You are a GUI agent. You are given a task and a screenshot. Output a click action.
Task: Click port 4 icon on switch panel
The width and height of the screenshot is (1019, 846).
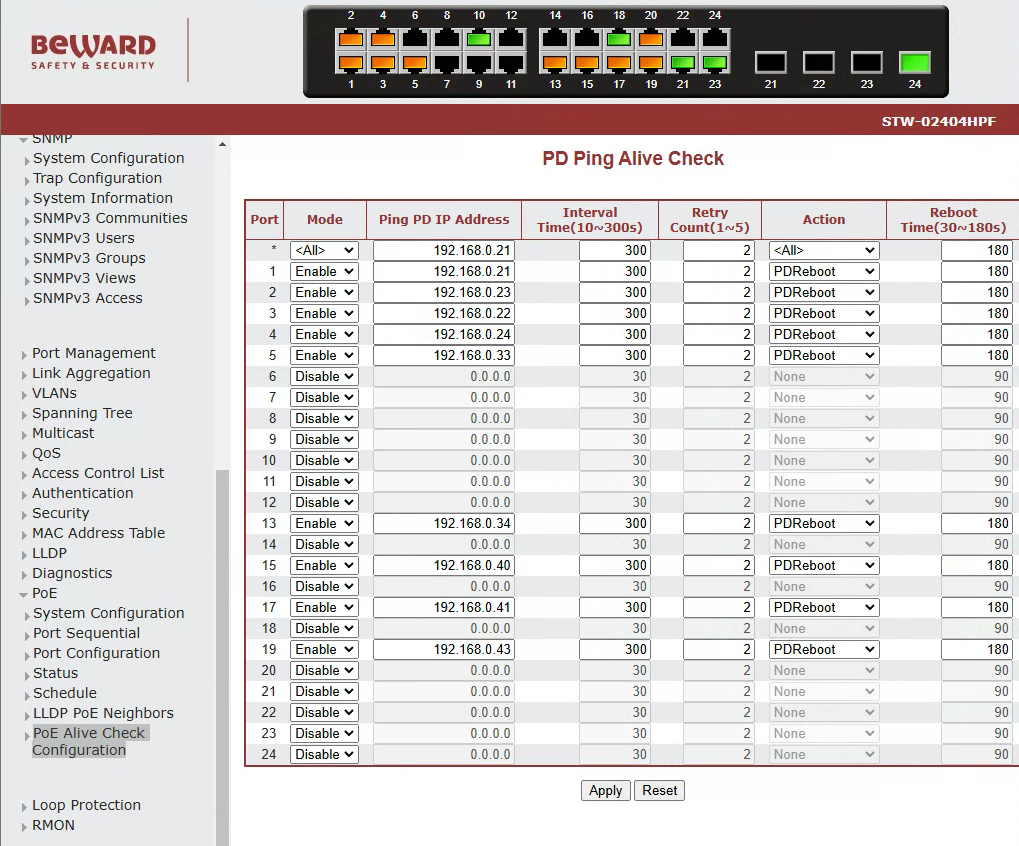click(383, 38)
